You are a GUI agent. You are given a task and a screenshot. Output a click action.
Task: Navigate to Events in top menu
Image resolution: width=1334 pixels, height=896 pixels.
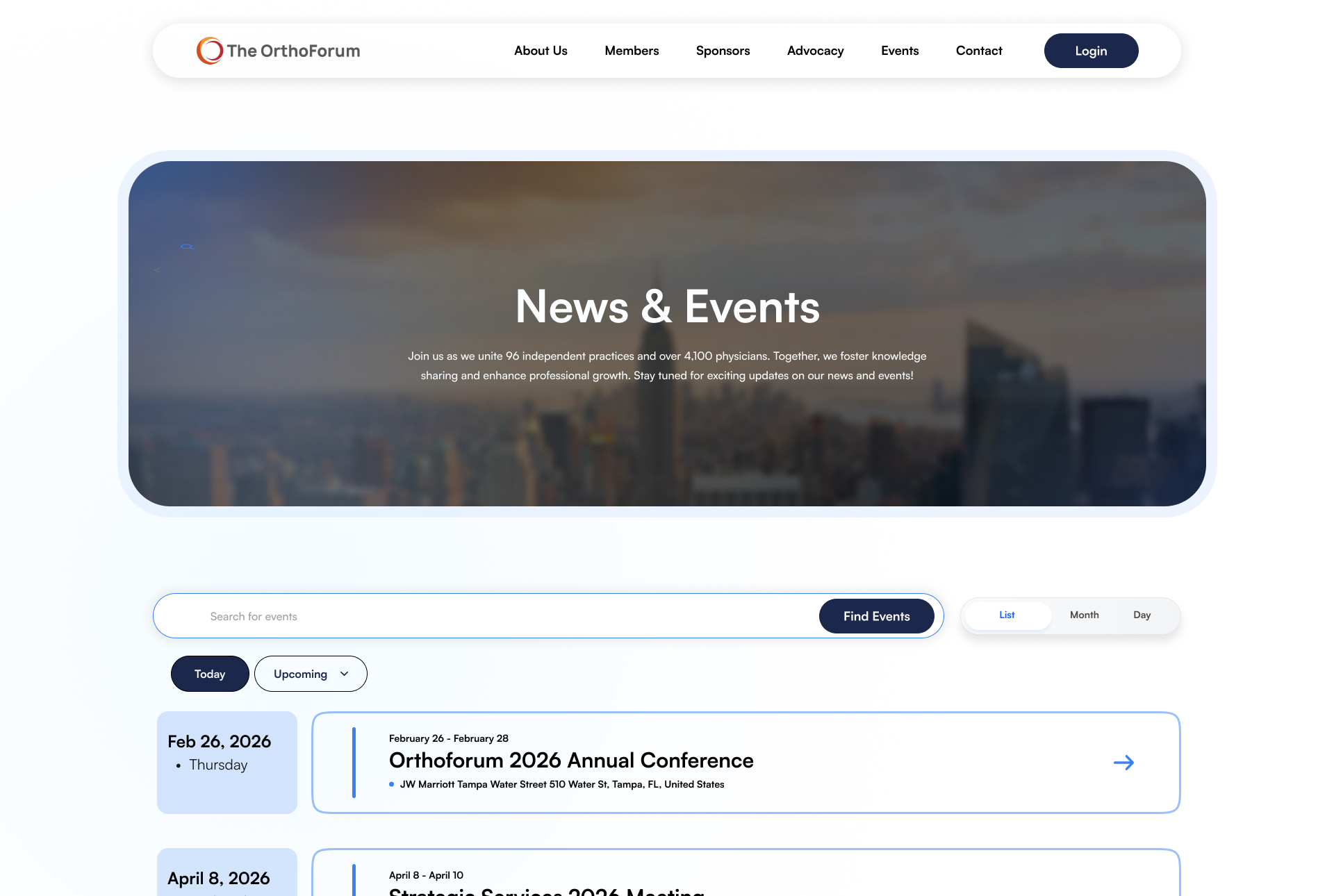pos(900,51)
